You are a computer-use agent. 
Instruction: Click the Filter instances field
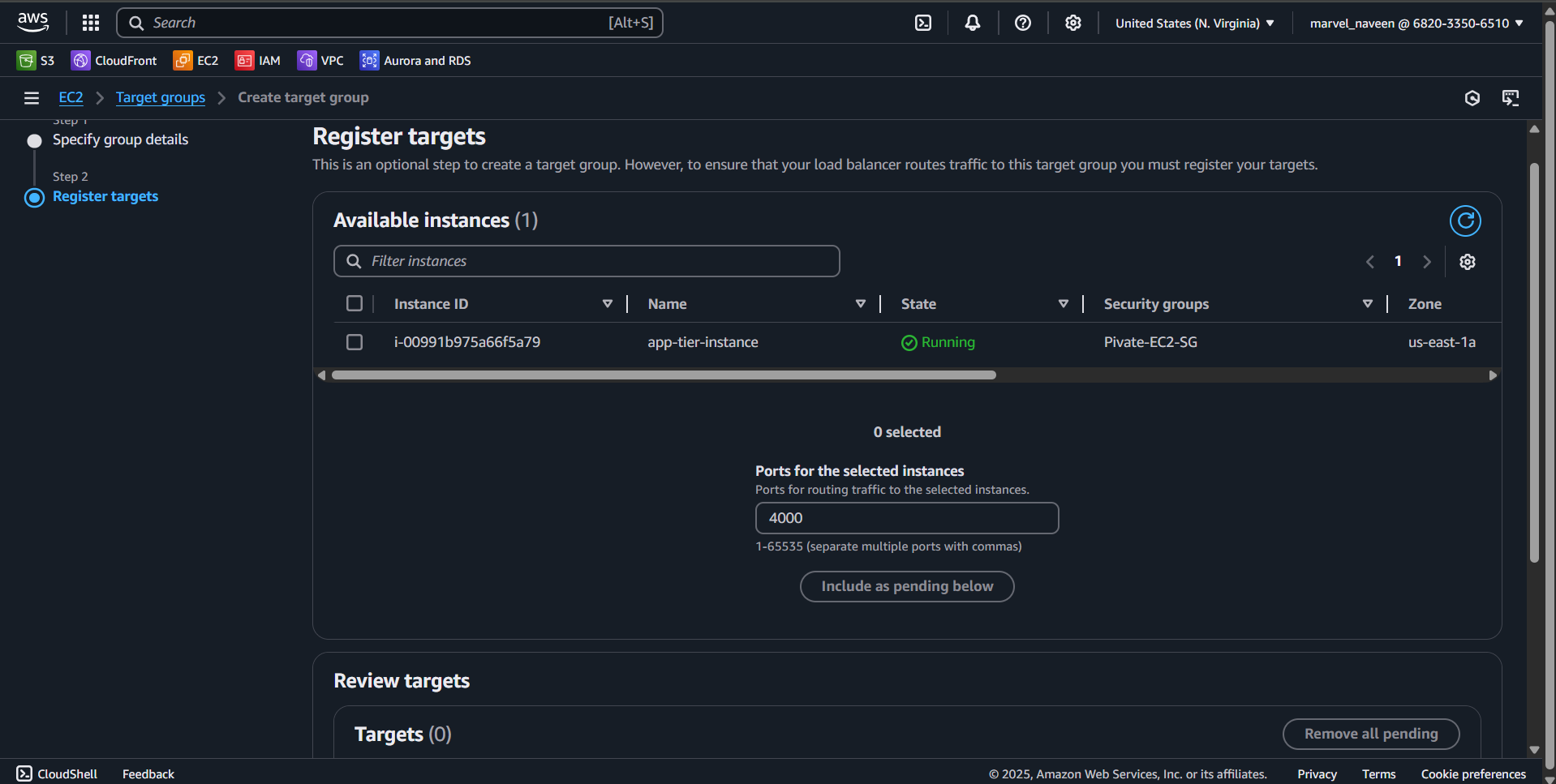[x=587, y=261]
